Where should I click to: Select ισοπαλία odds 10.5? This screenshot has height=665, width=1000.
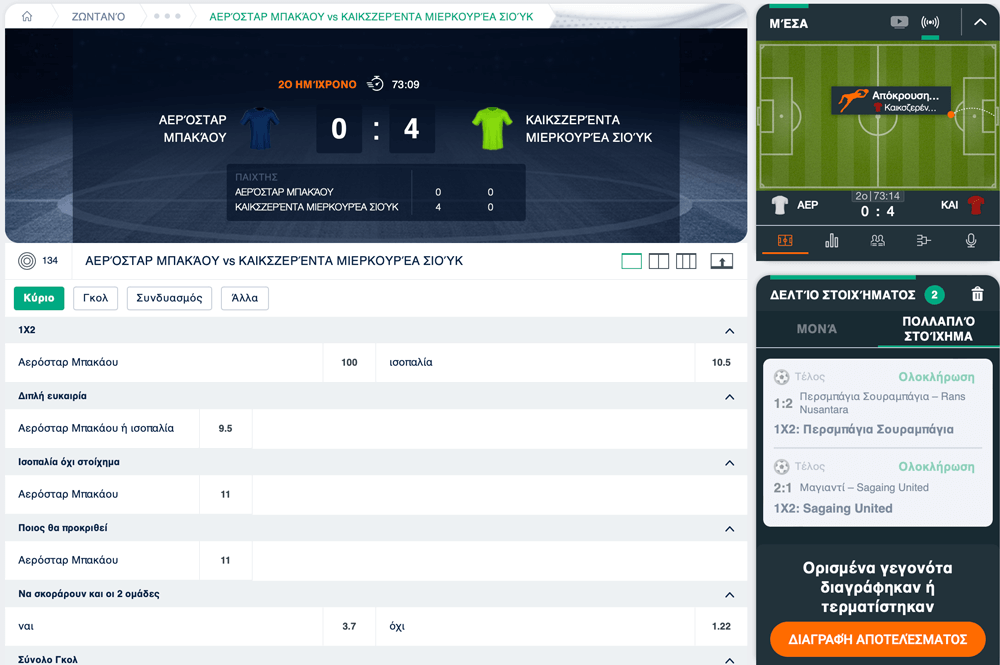pos(721,362)
